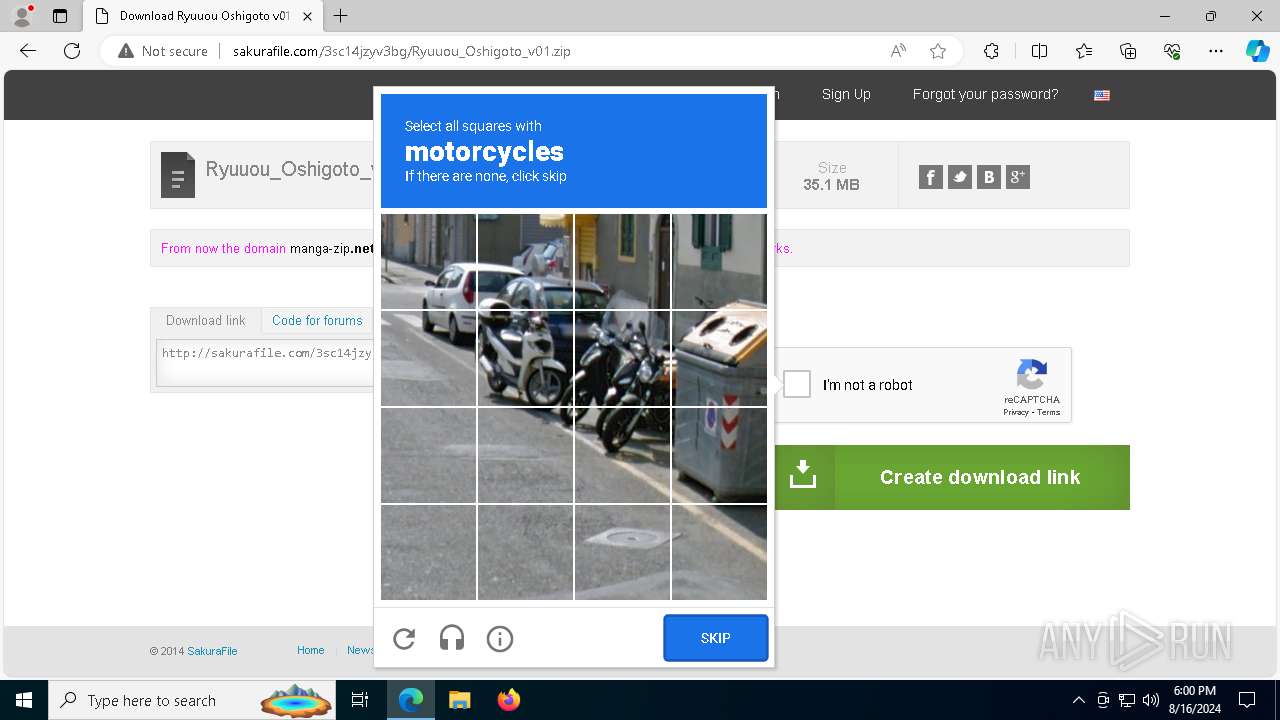Click browser Back arrow
This screenshot has height=720, width=1280.
28,51
